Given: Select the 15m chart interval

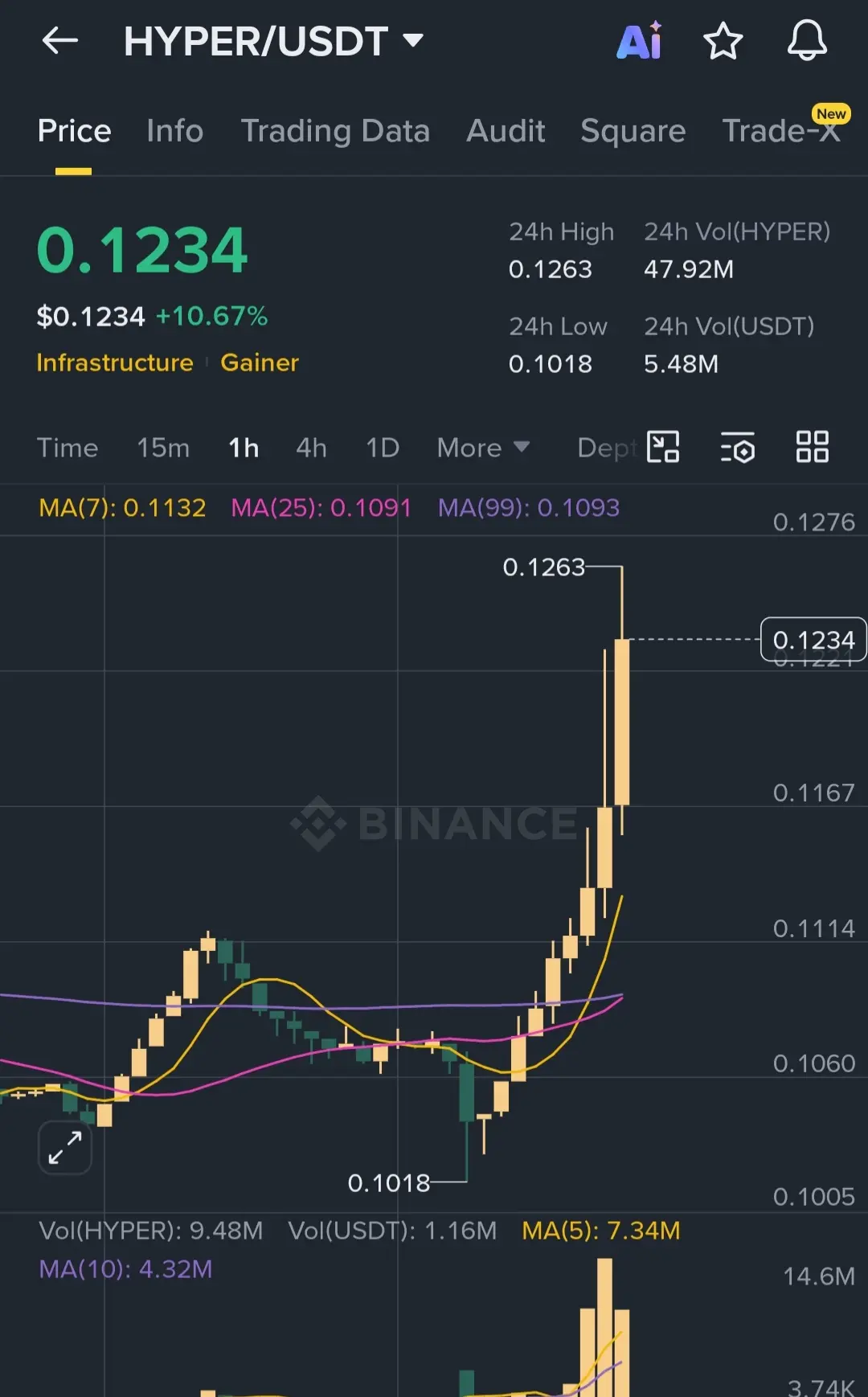Looking at the screenshot, I should [163, 448].
